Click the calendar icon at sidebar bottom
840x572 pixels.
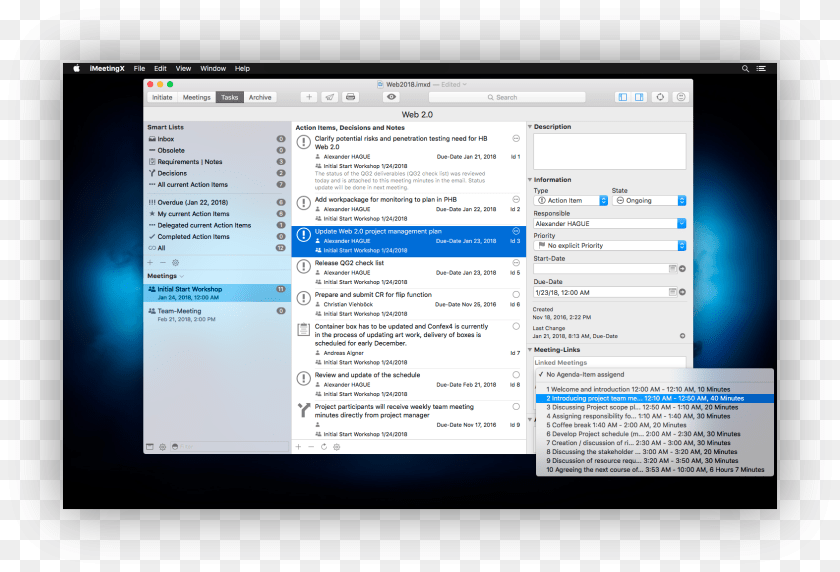(x=150, y=447)
